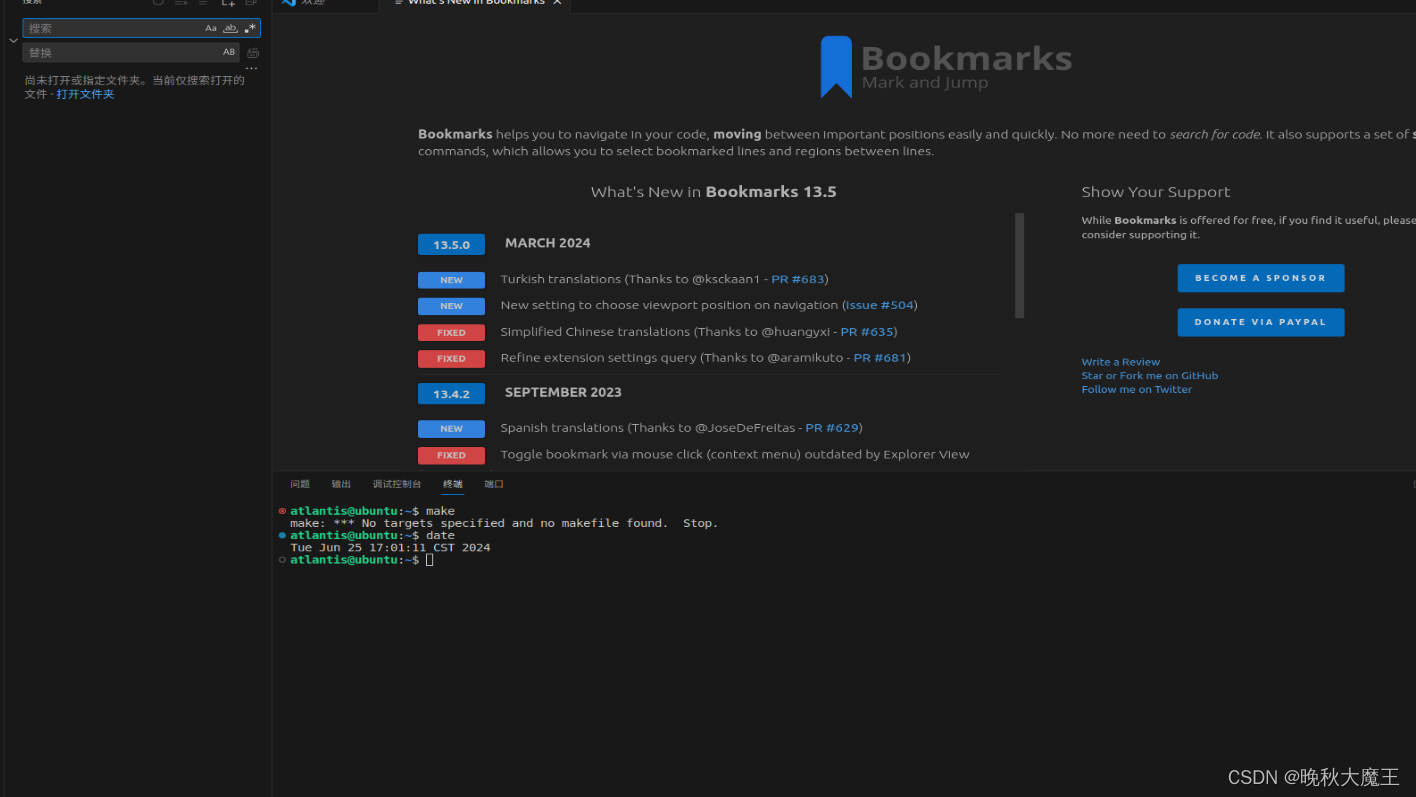The height and width of the screenshot is (797, 1416).
Task: Expand files-to-include options with the three dots
Action: (x=252, y=67)
